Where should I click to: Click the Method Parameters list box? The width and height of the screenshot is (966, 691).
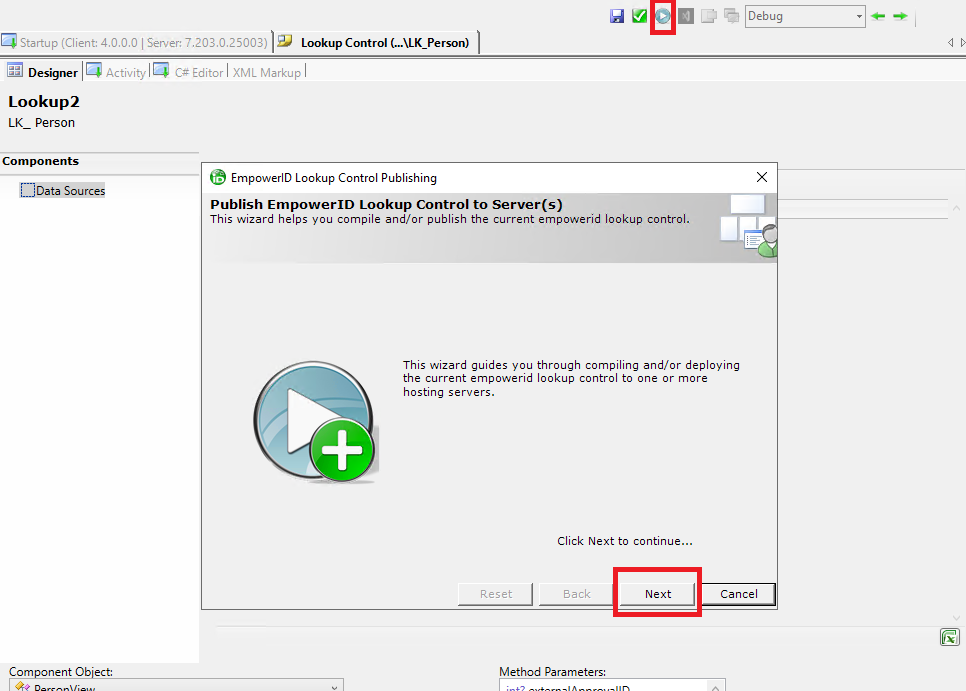coord(612,685)
